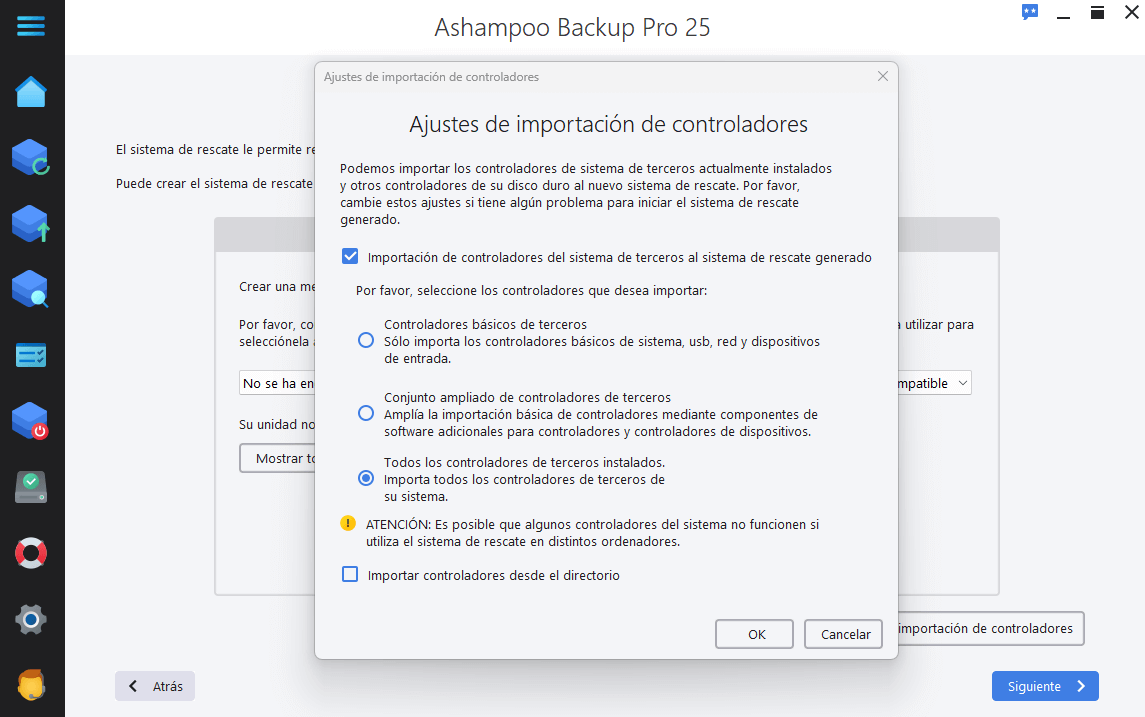Click Cancelar to dismiss the dialog

coord(843,634)
